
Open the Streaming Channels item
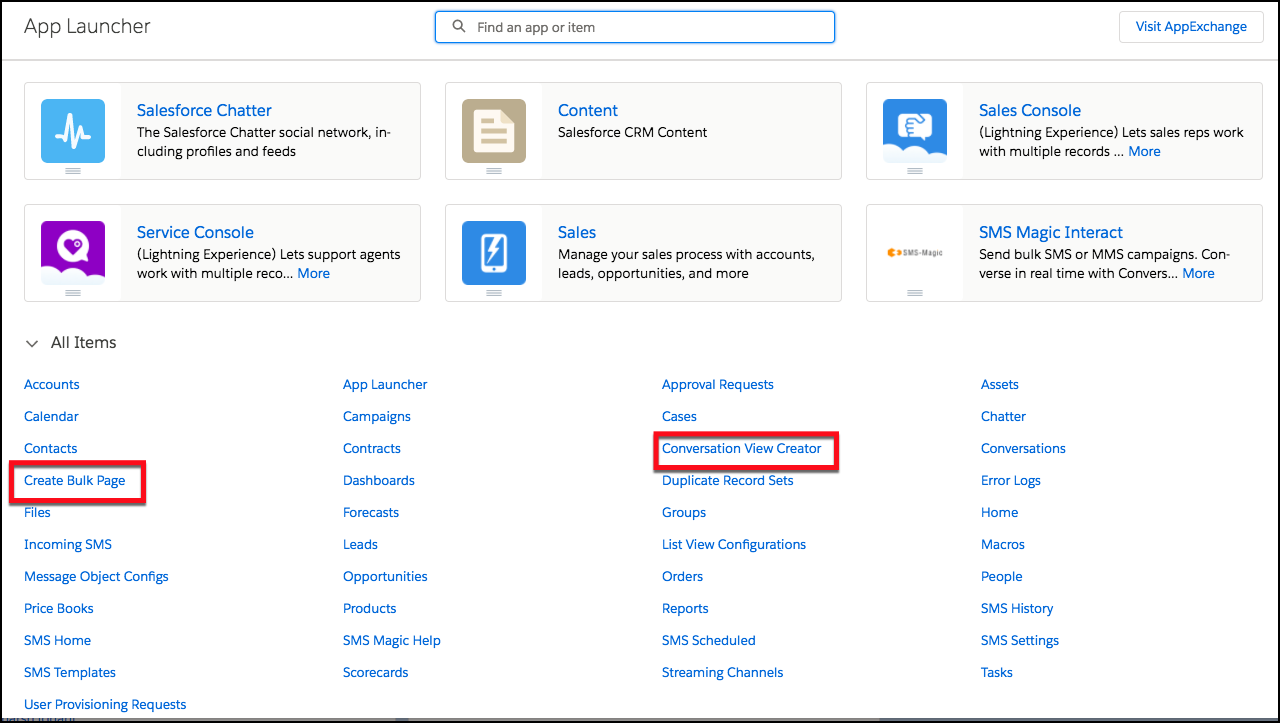(x=723, y=673)
